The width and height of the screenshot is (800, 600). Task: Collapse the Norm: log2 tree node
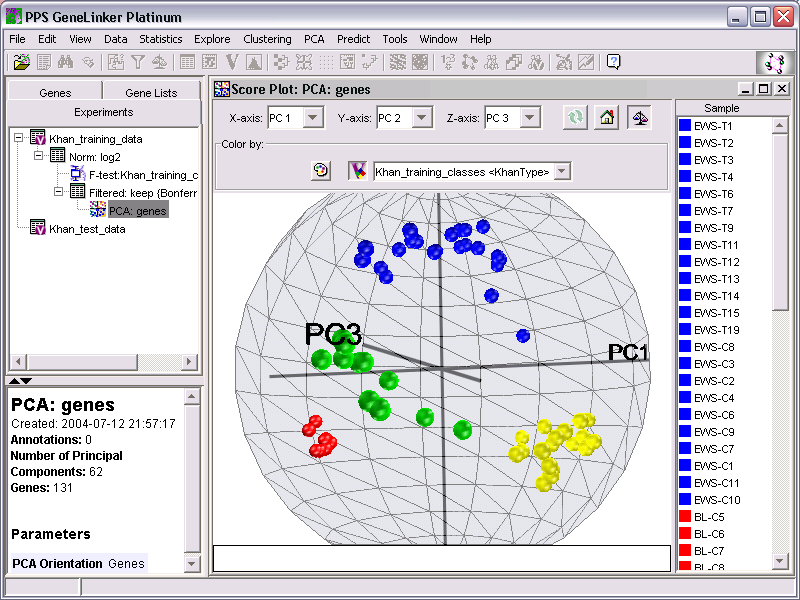(38, 156)
